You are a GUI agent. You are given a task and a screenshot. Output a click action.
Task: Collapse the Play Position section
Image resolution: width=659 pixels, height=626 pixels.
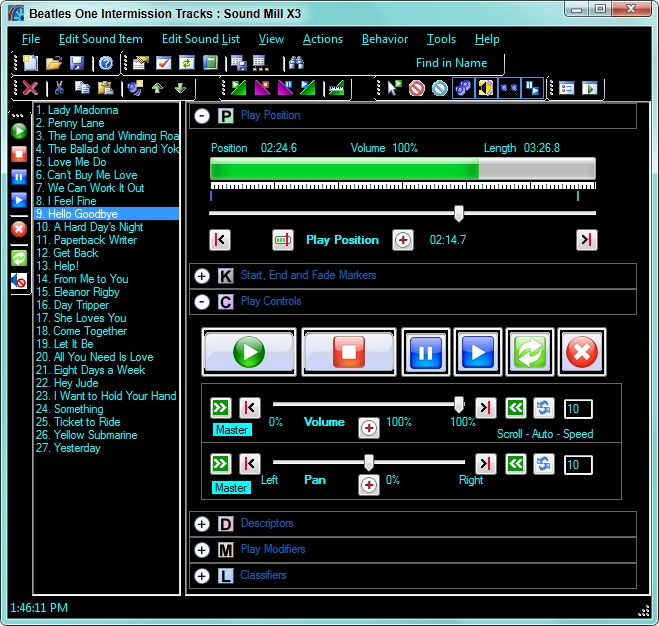[202, 116]
